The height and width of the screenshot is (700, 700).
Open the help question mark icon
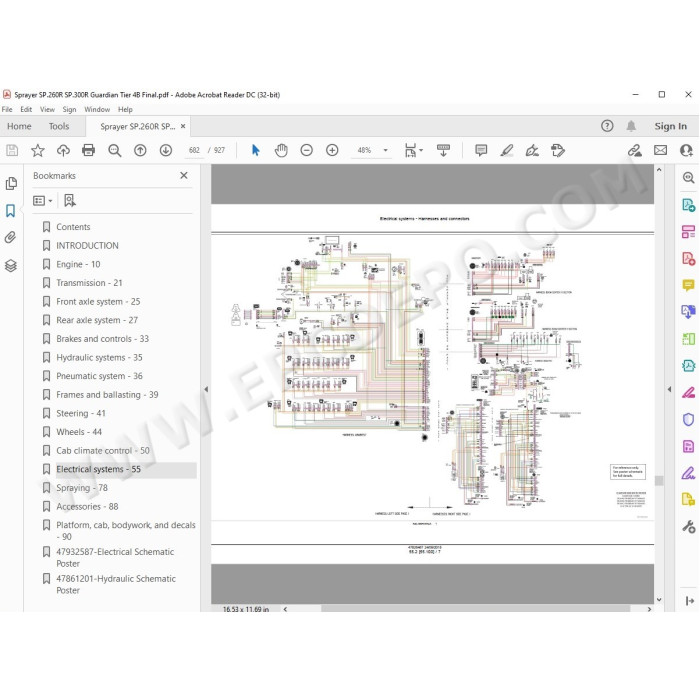click(607, 126)
